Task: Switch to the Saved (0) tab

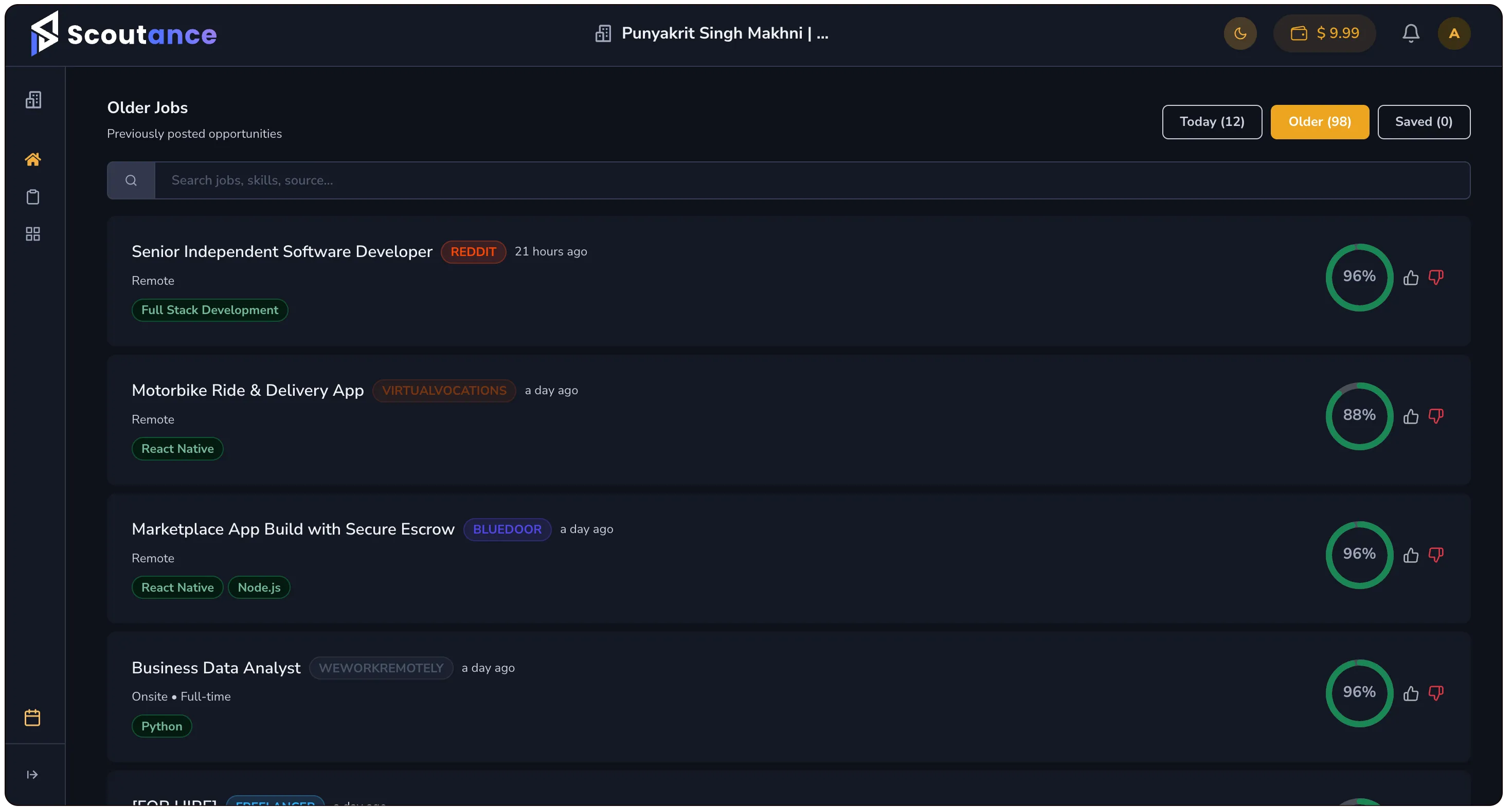Action: (x=1424, y=122)
